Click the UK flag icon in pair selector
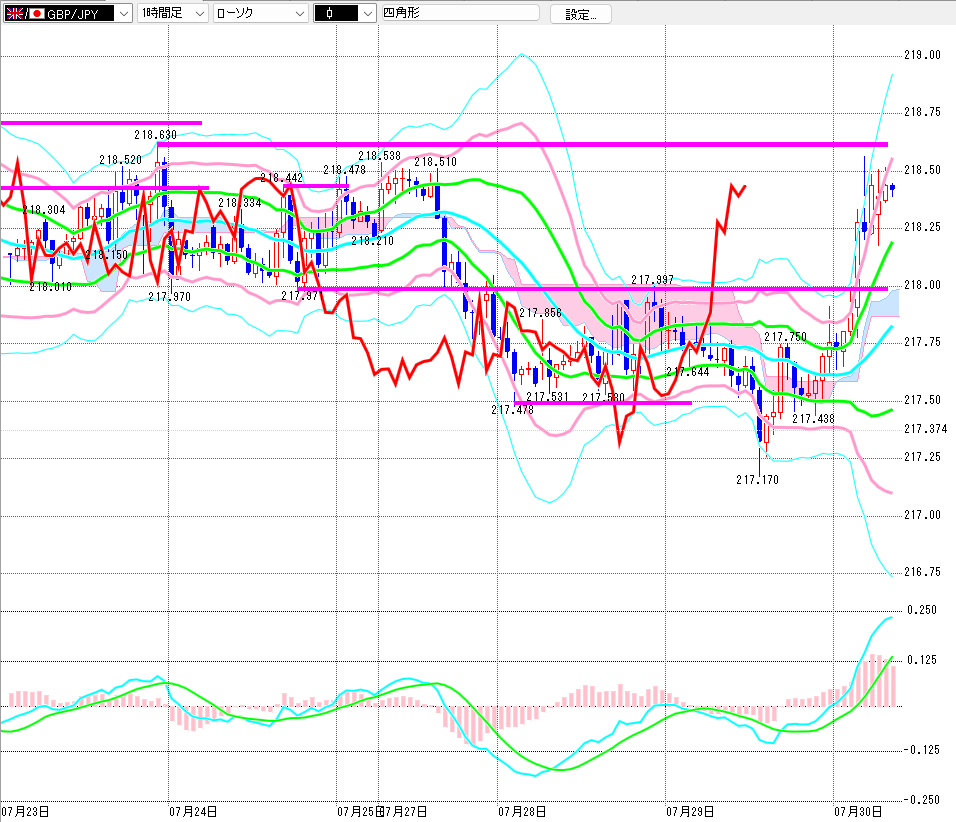 [14, 13]
